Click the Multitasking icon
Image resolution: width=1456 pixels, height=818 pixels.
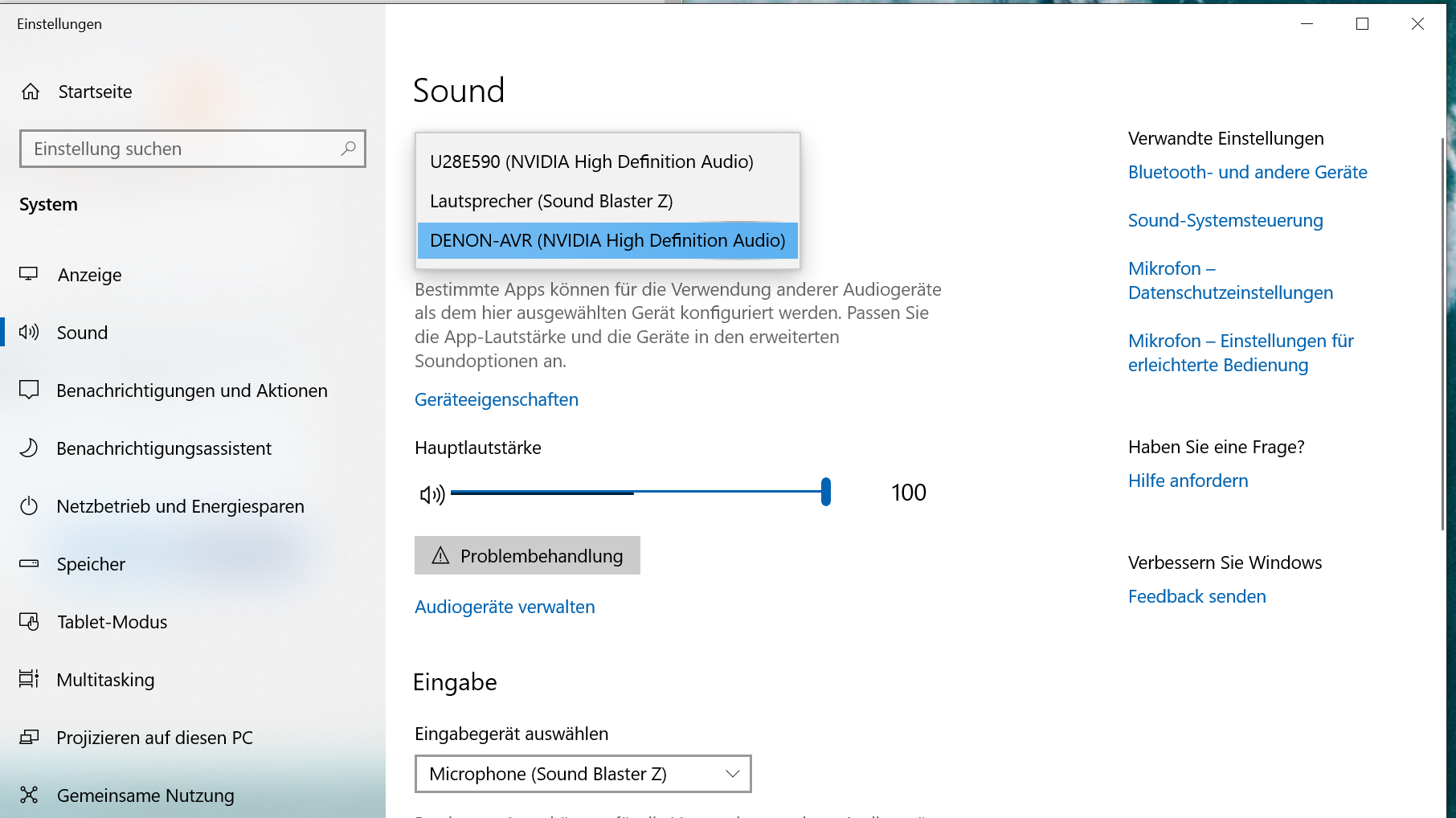[29, 679]
